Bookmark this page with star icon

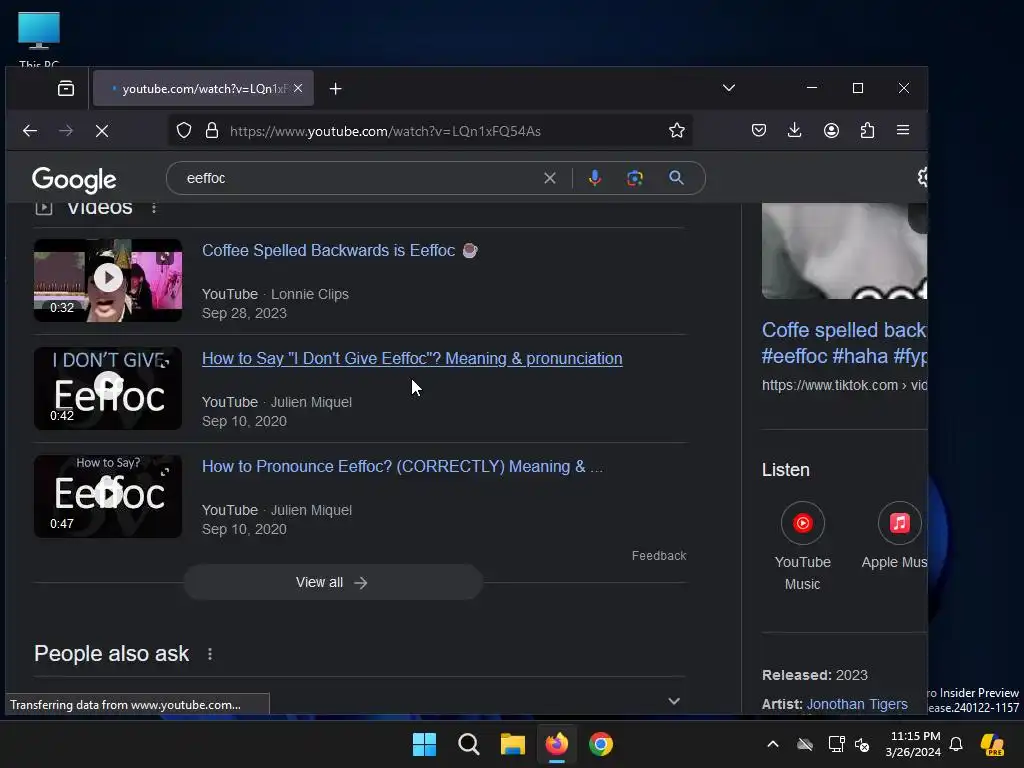[677, 131]
